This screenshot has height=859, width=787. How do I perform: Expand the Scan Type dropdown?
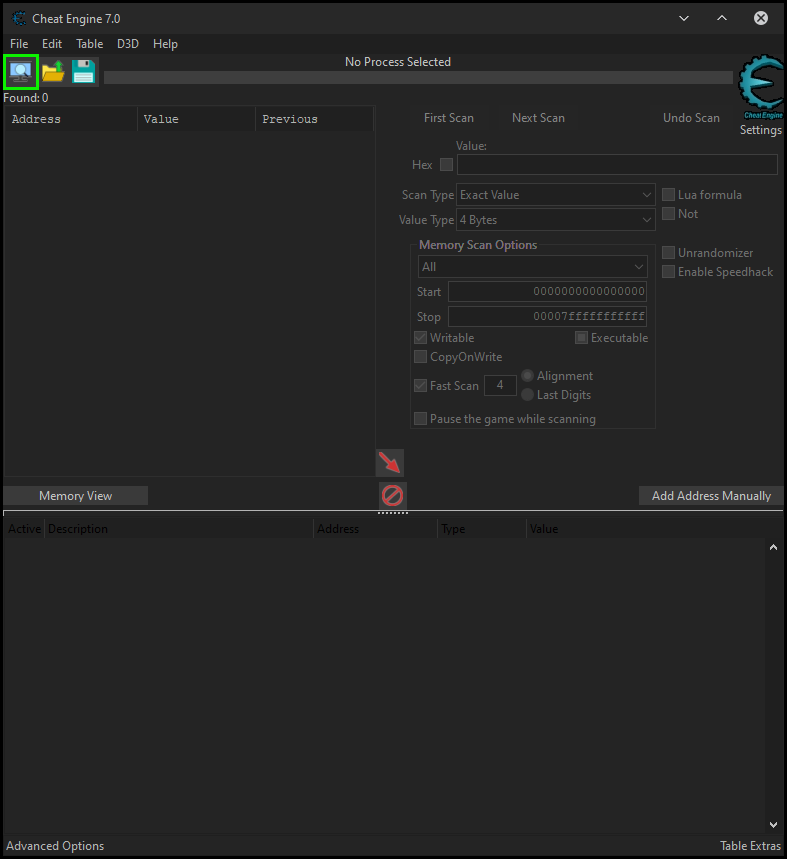[556, 195]
